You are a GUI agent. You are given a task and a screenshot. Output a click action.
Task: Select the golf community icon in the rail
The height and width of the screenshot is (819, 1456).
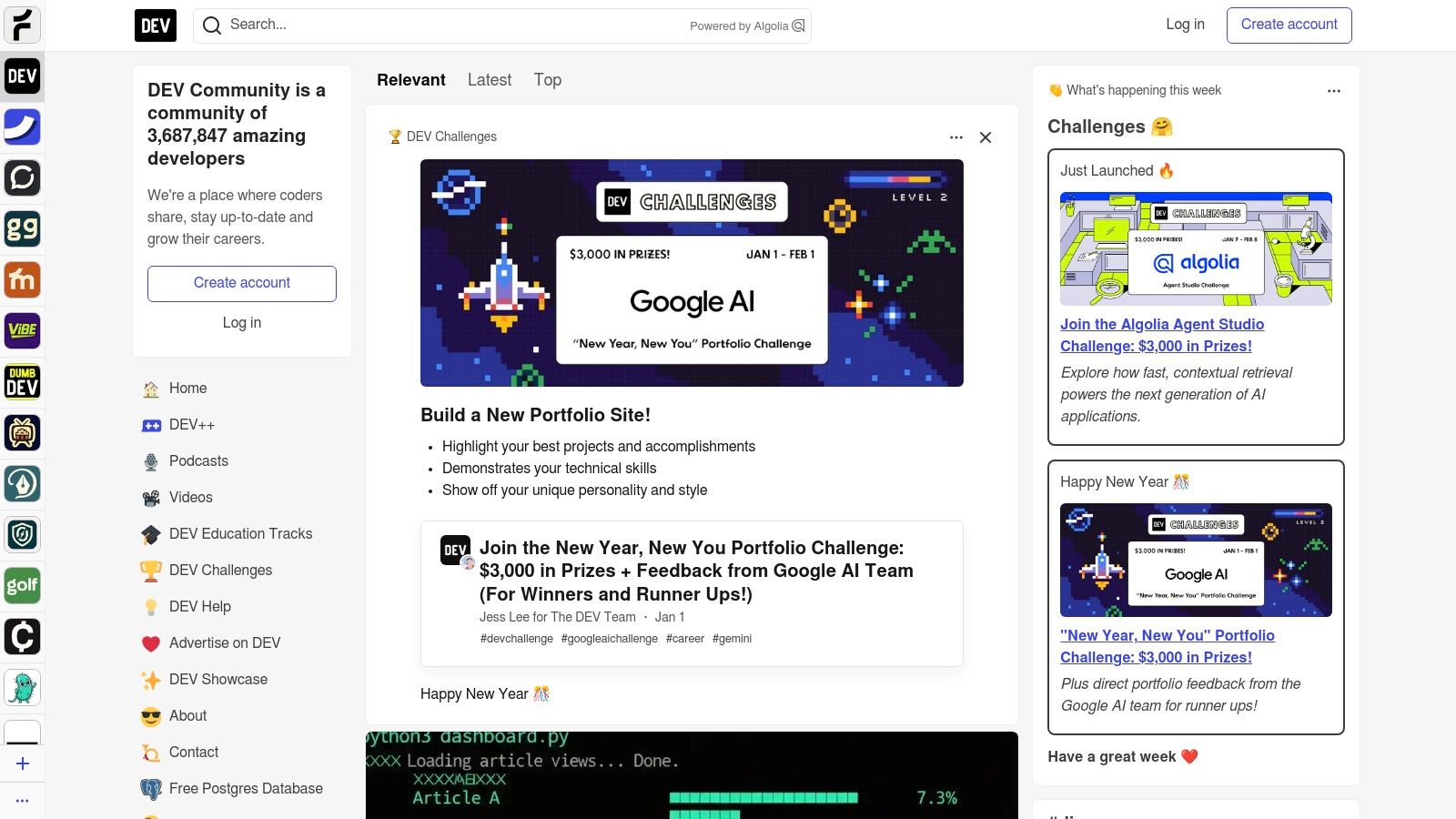coord(23,585)
